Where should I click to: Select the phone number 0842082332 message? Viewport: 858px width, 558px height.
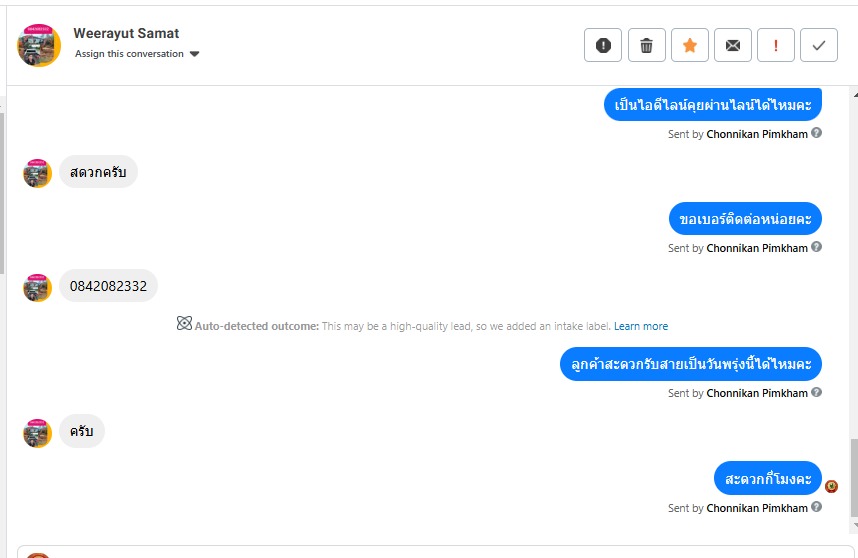pos(108,286)
